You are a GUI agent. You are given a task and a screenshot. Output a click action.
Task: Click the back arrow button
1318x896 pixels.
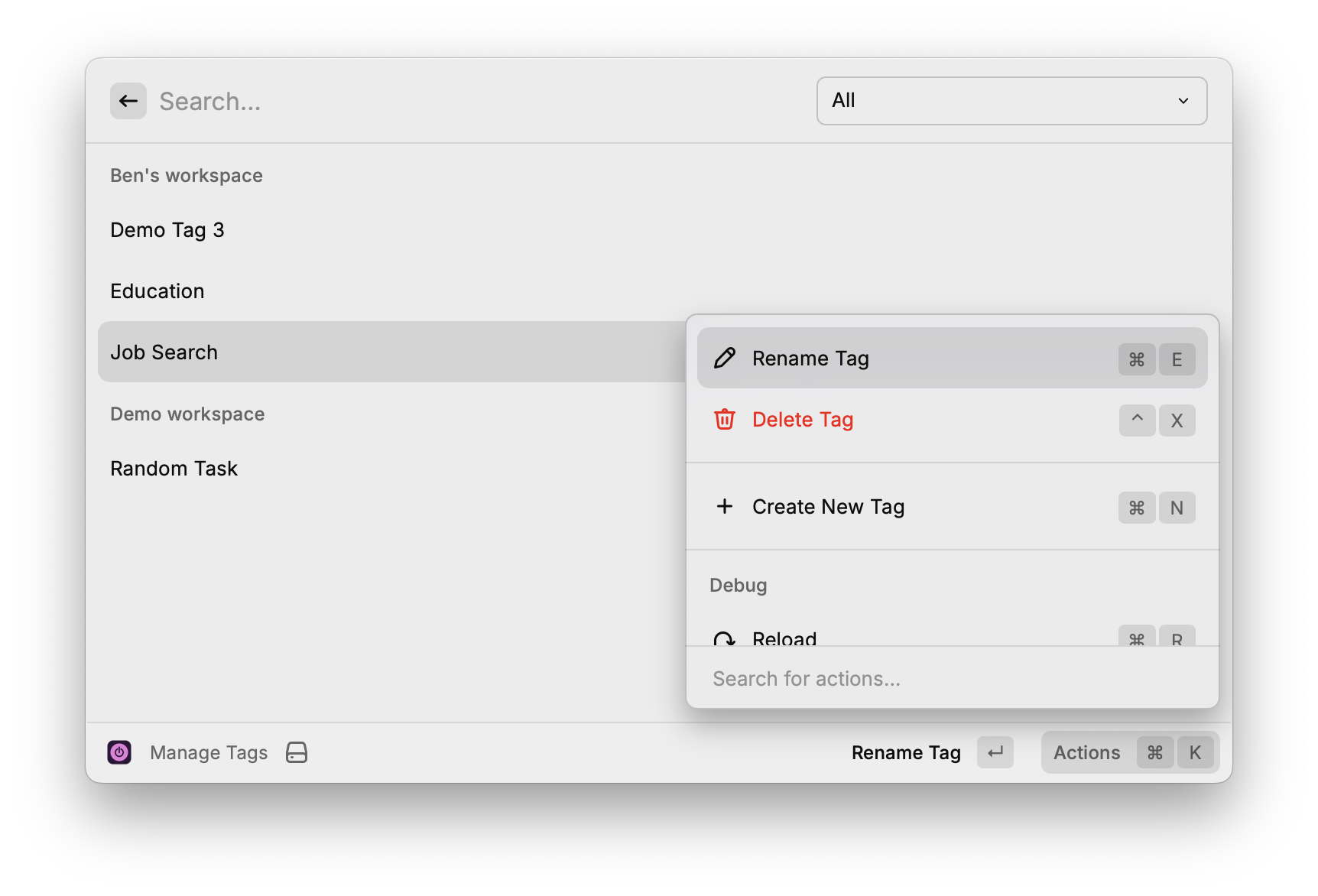tap(128, 101)
